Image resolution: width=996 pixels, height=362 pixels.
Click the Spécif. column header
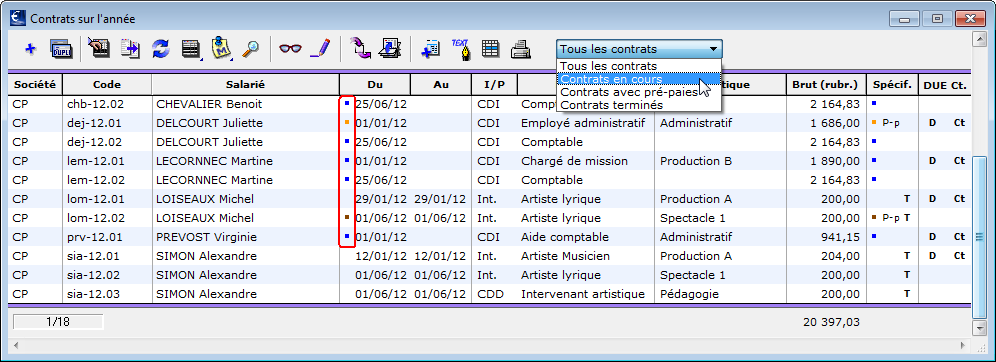tap(892, 84)
